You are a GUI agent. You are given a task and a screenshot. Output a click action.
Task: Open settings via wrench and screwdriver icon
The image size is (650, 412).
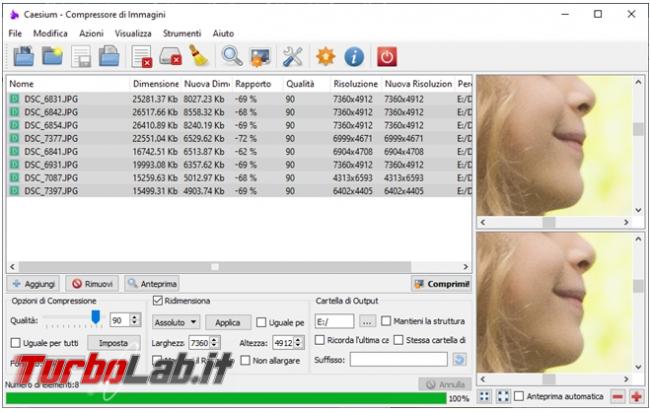[x=293, y=56]
